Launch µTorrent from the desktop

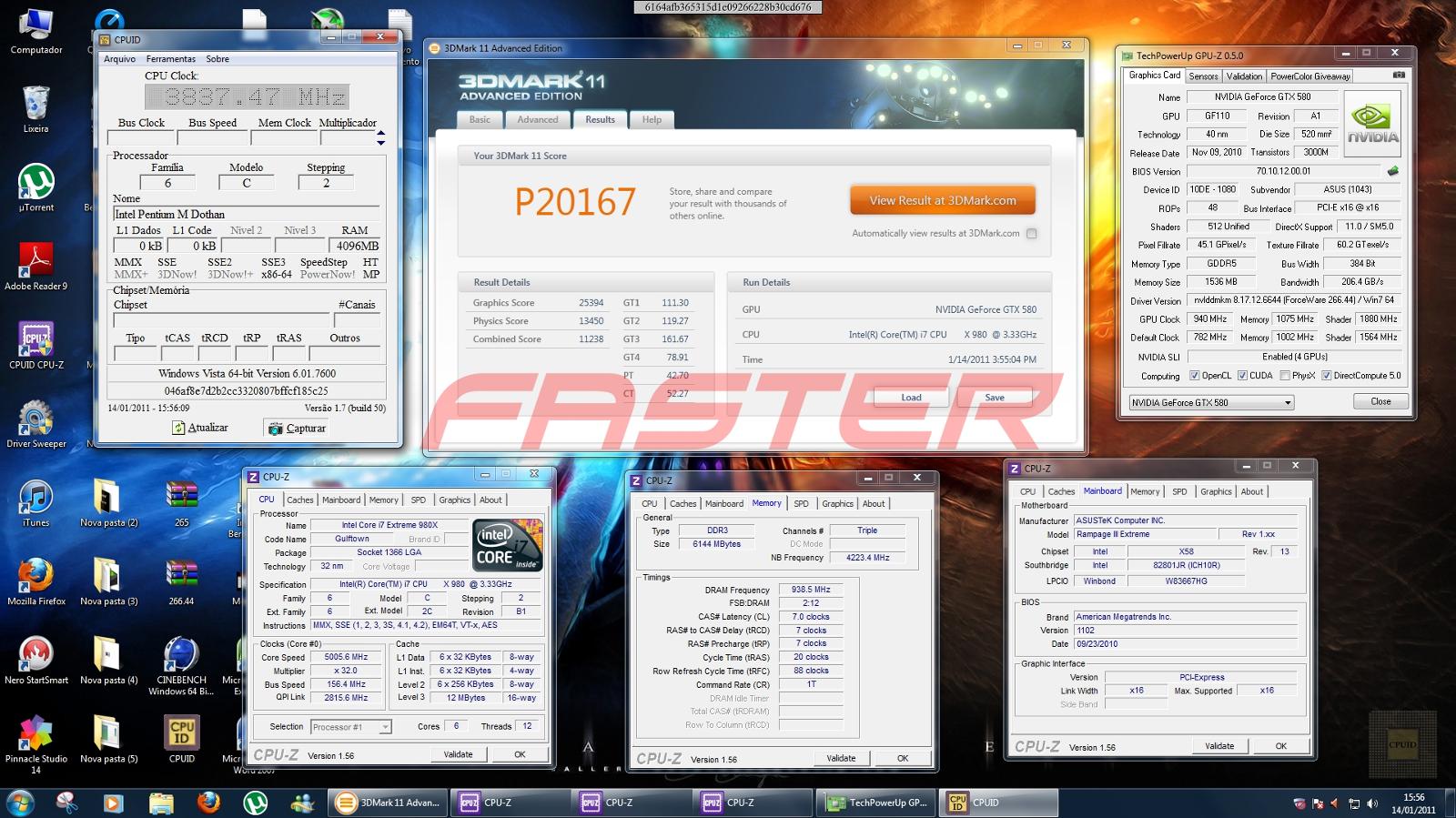point(36,187)
